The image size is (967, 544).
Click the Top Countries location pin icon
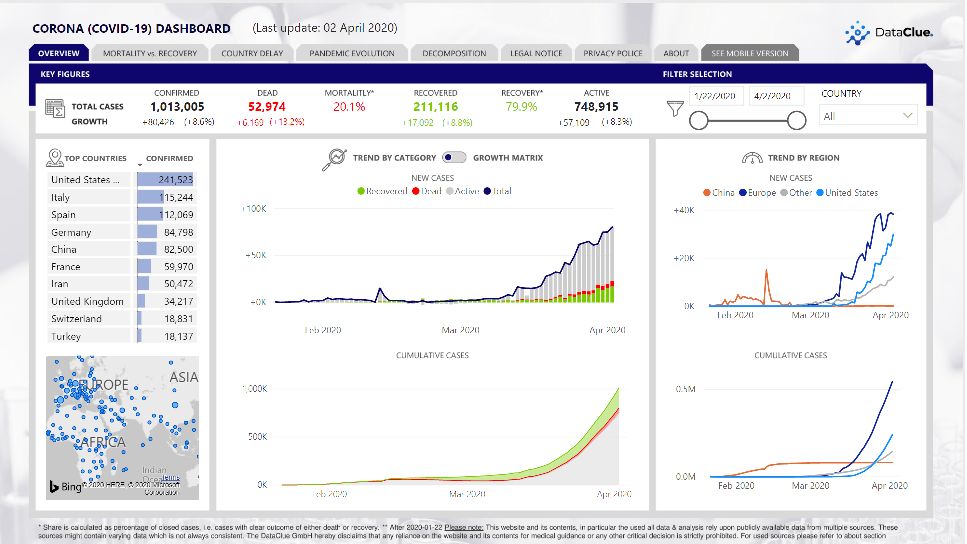click(x=55, y=157)
